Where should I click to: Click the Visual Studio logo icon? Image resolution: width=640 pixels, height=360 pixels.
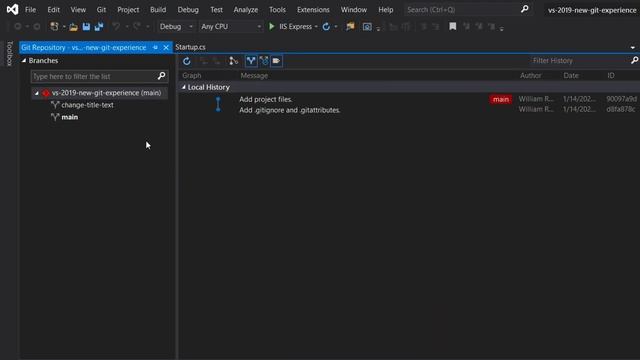(x=12, y=9)
